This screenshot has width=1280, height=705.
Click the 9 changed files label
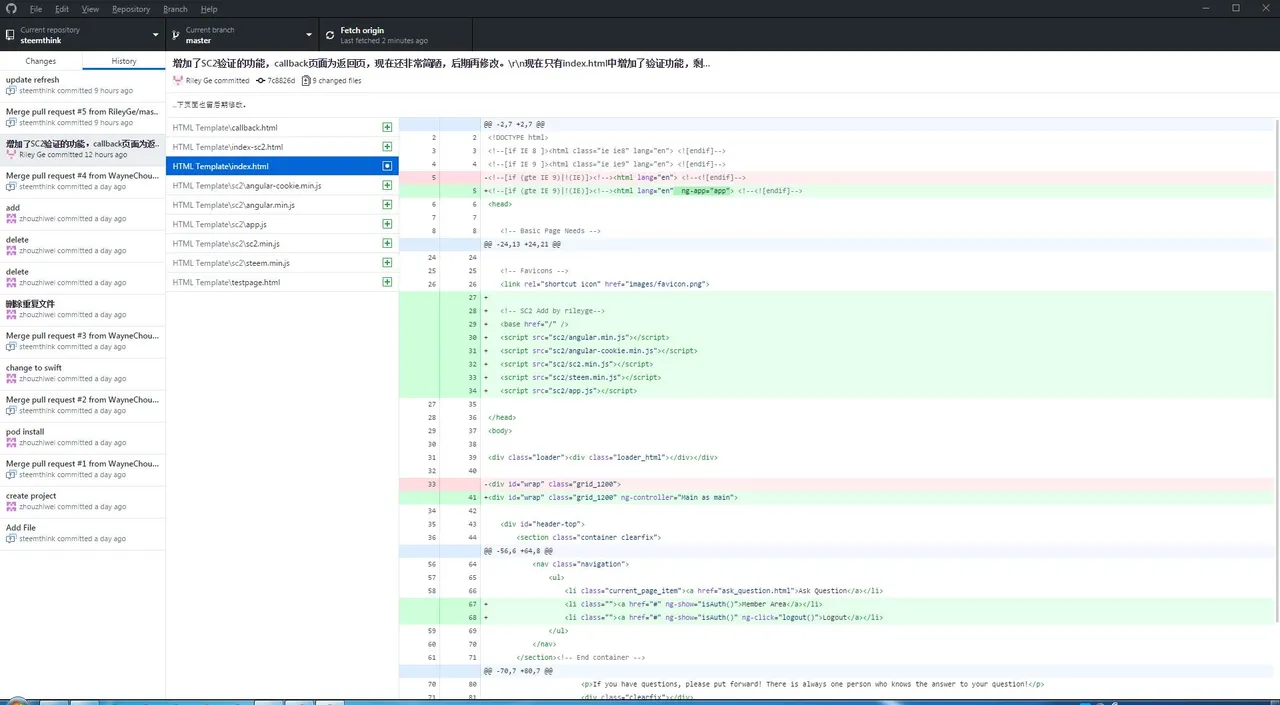click(337, 81)
